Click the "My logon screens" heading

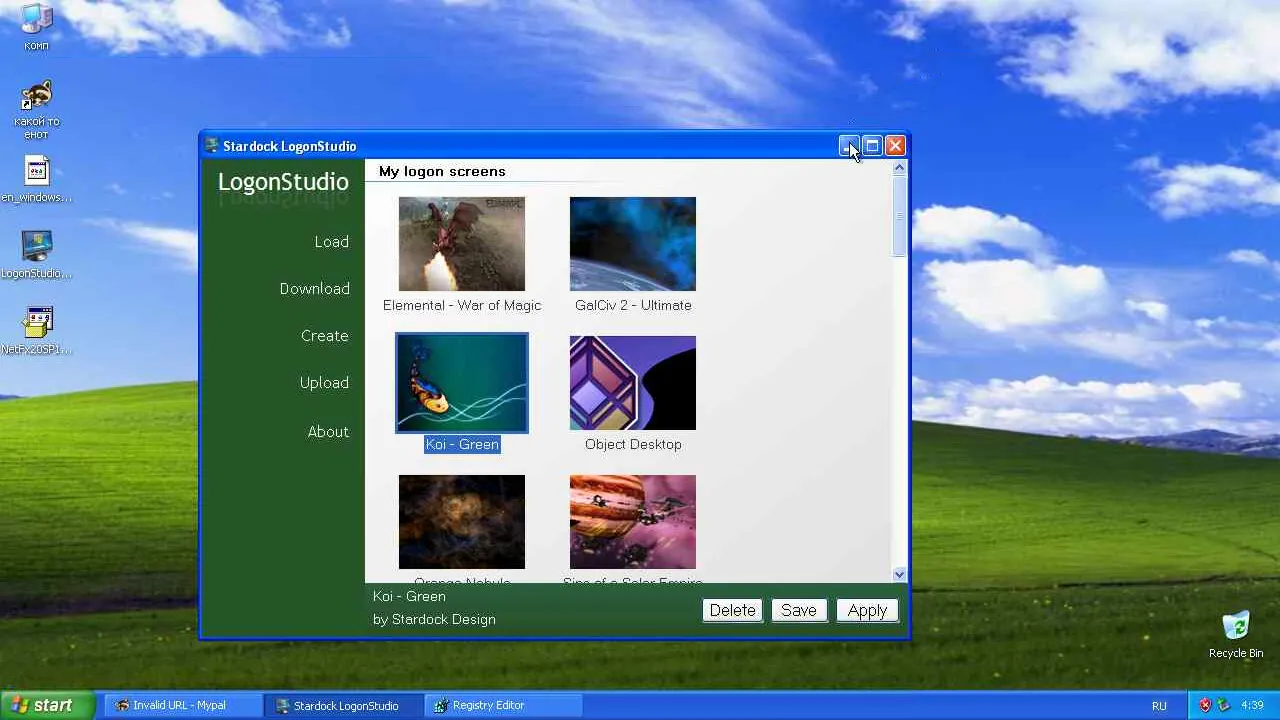pyautogui.click(x=442, y=171)
